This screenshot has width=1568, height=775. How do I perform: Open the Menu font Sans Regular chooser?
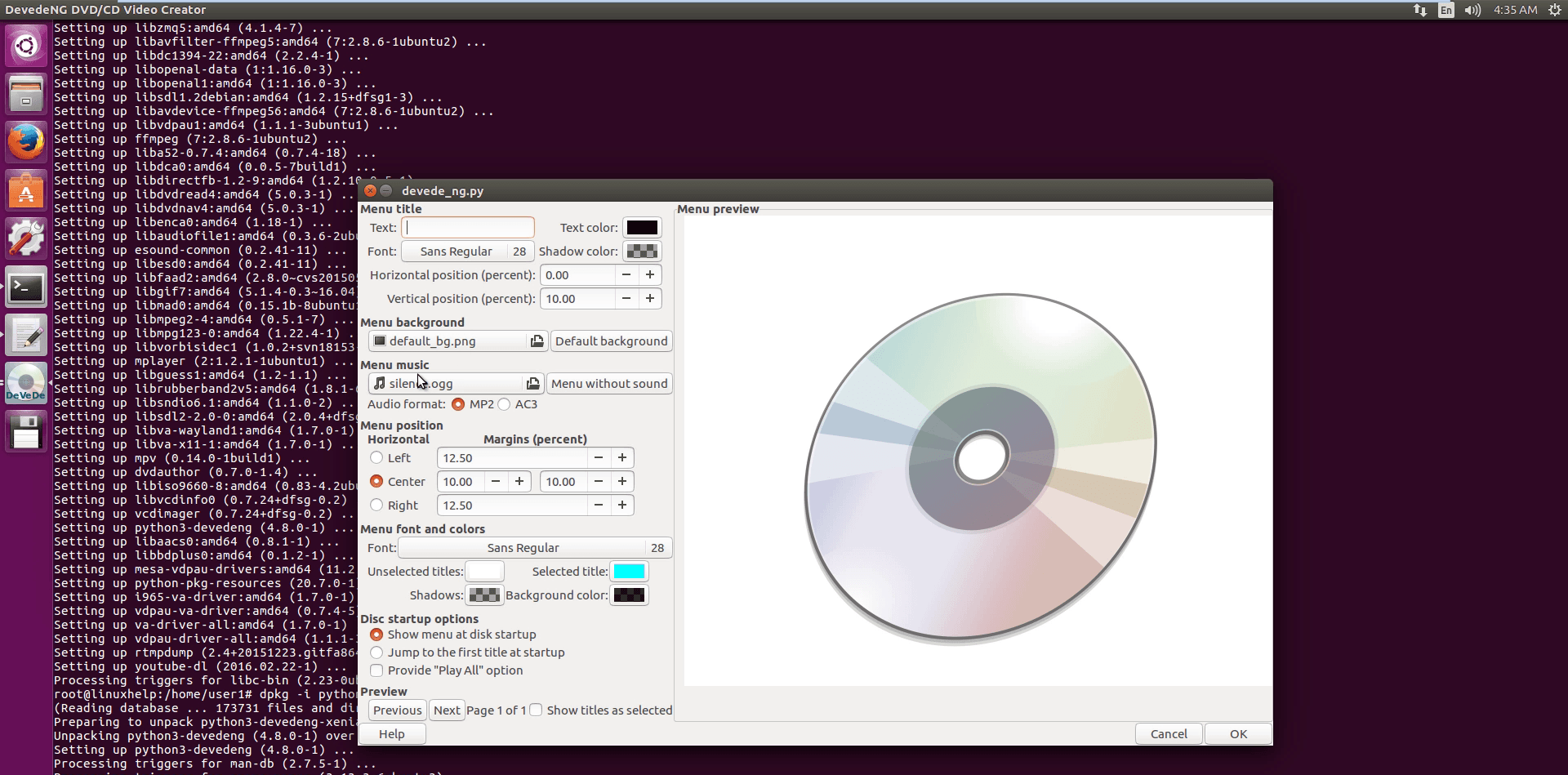tap(535, 548)
